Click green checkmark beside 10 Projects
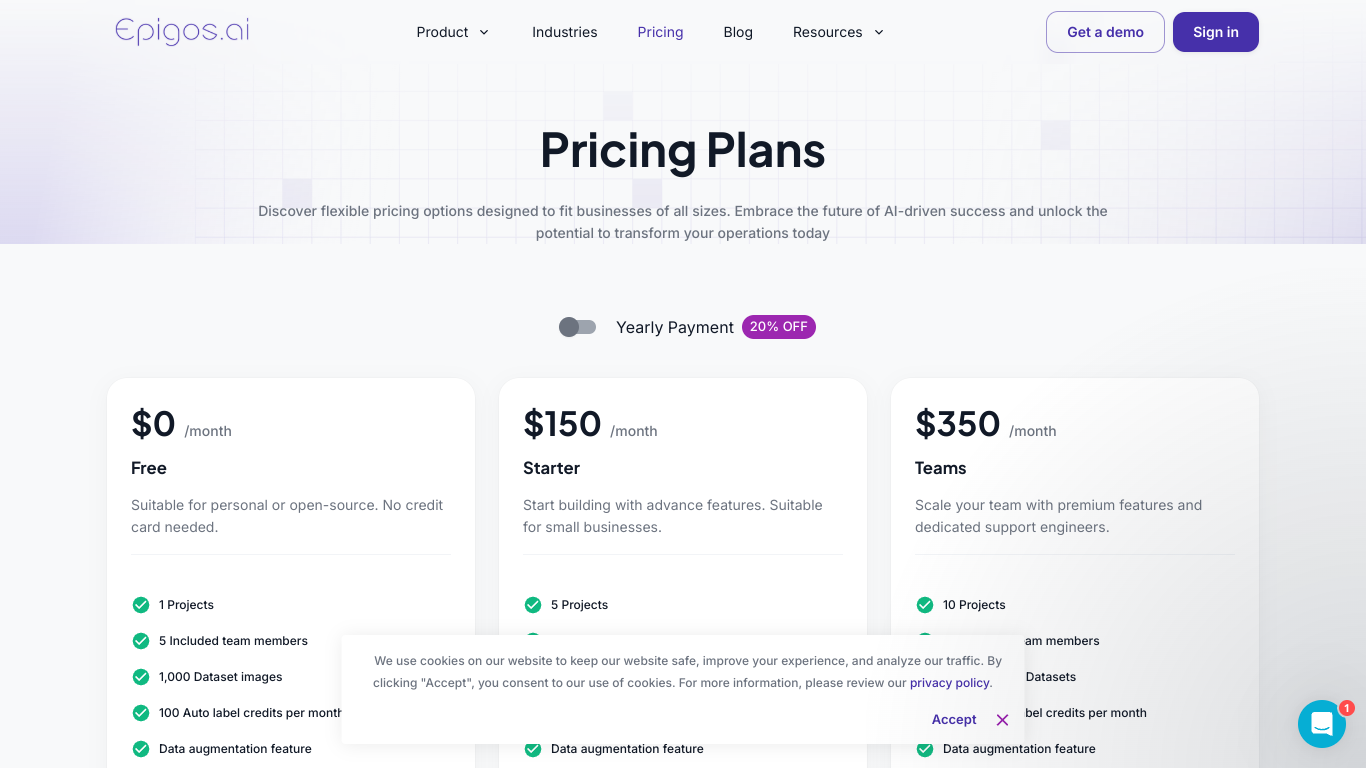This screenshot has height=768, width=1366. [x=925, y=605]
